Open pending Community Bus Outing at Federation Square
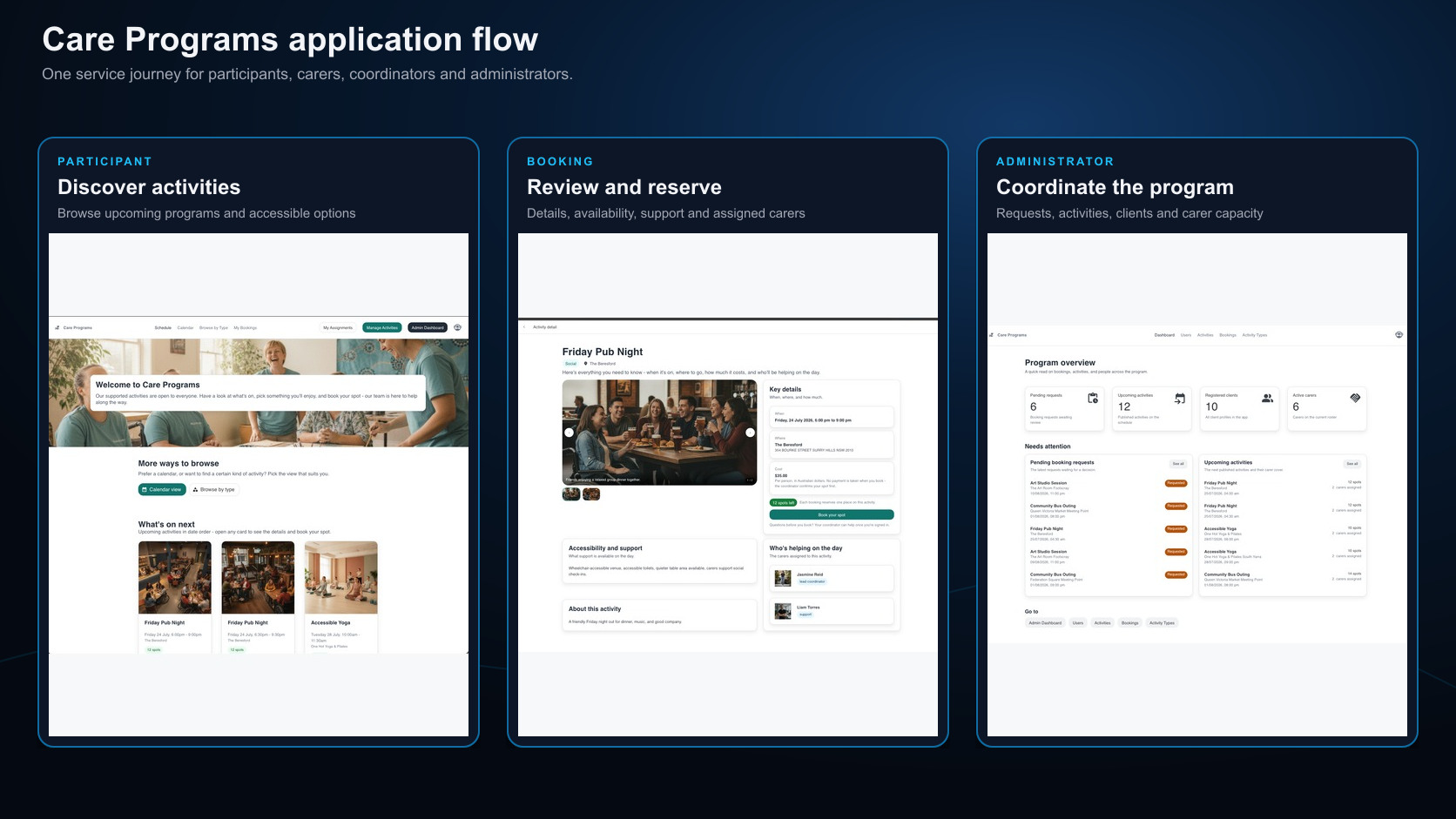The image size is (1456, 819). click(1109, 580)
